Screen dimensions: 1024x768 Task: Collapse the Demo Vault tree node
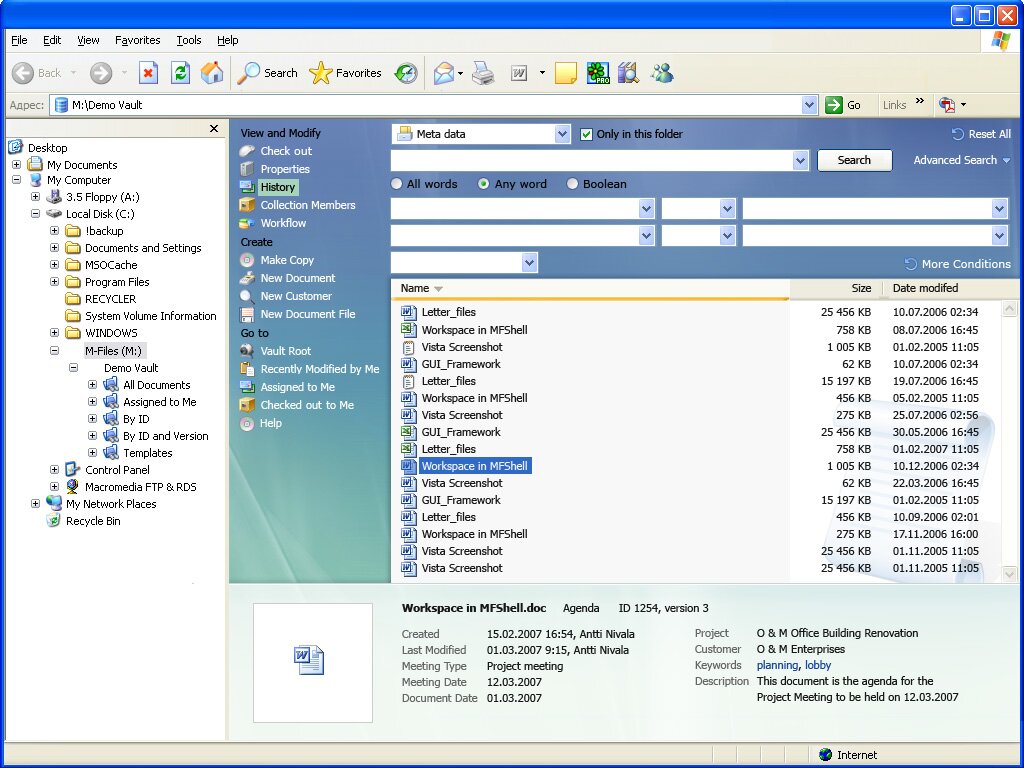click(x=73, y=368)
